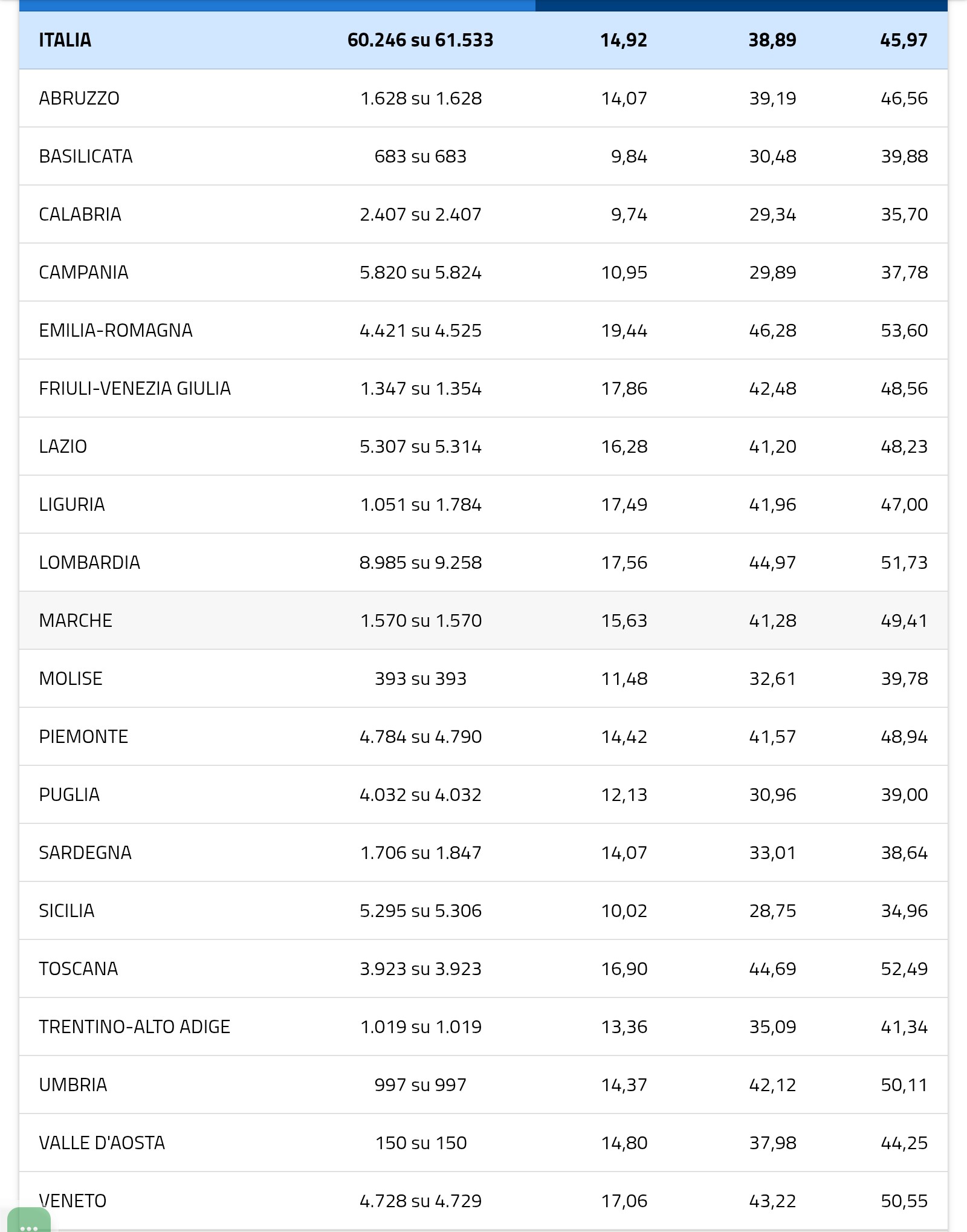Click the ITALIA national total header row
The width and height of the screenshot is (967, 1232).
(x=65, y=40)
